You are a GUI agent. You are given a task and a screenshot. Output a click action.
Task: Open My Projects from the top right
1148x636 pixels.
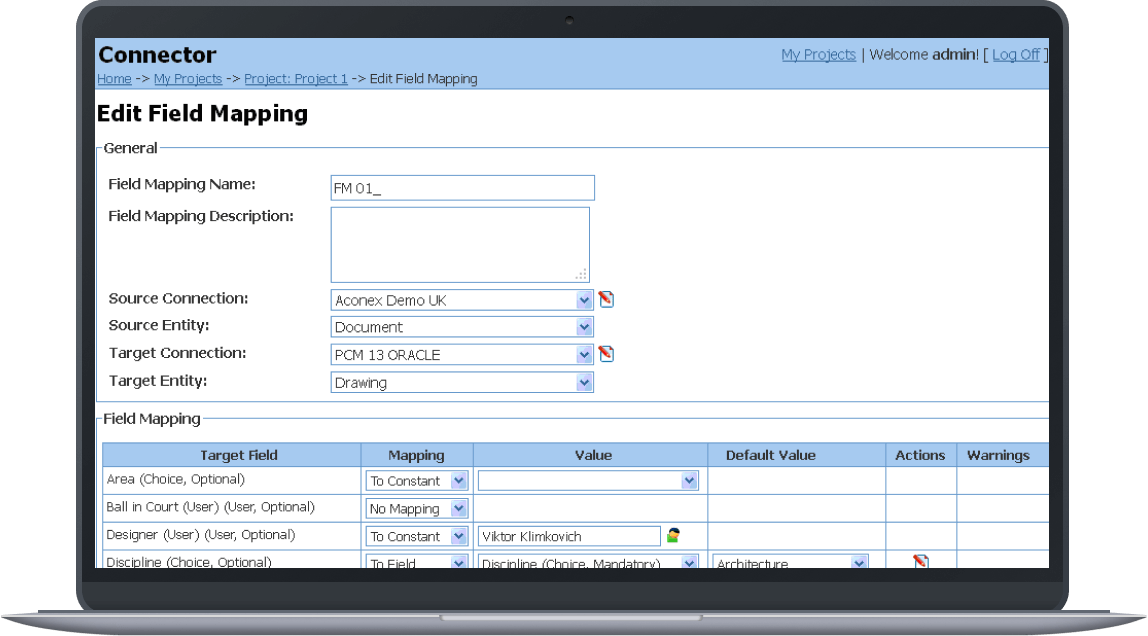(x=818, y=54)
